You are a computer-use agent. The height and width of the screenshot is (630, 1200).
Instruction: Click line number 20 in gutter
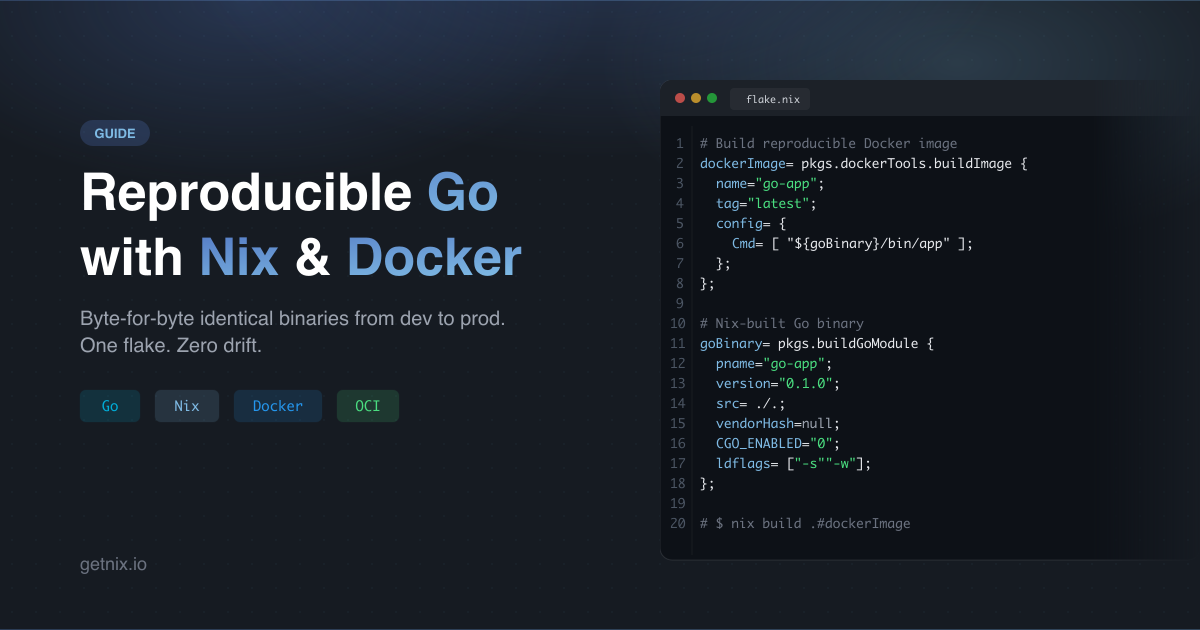click(x=677, y=523)
